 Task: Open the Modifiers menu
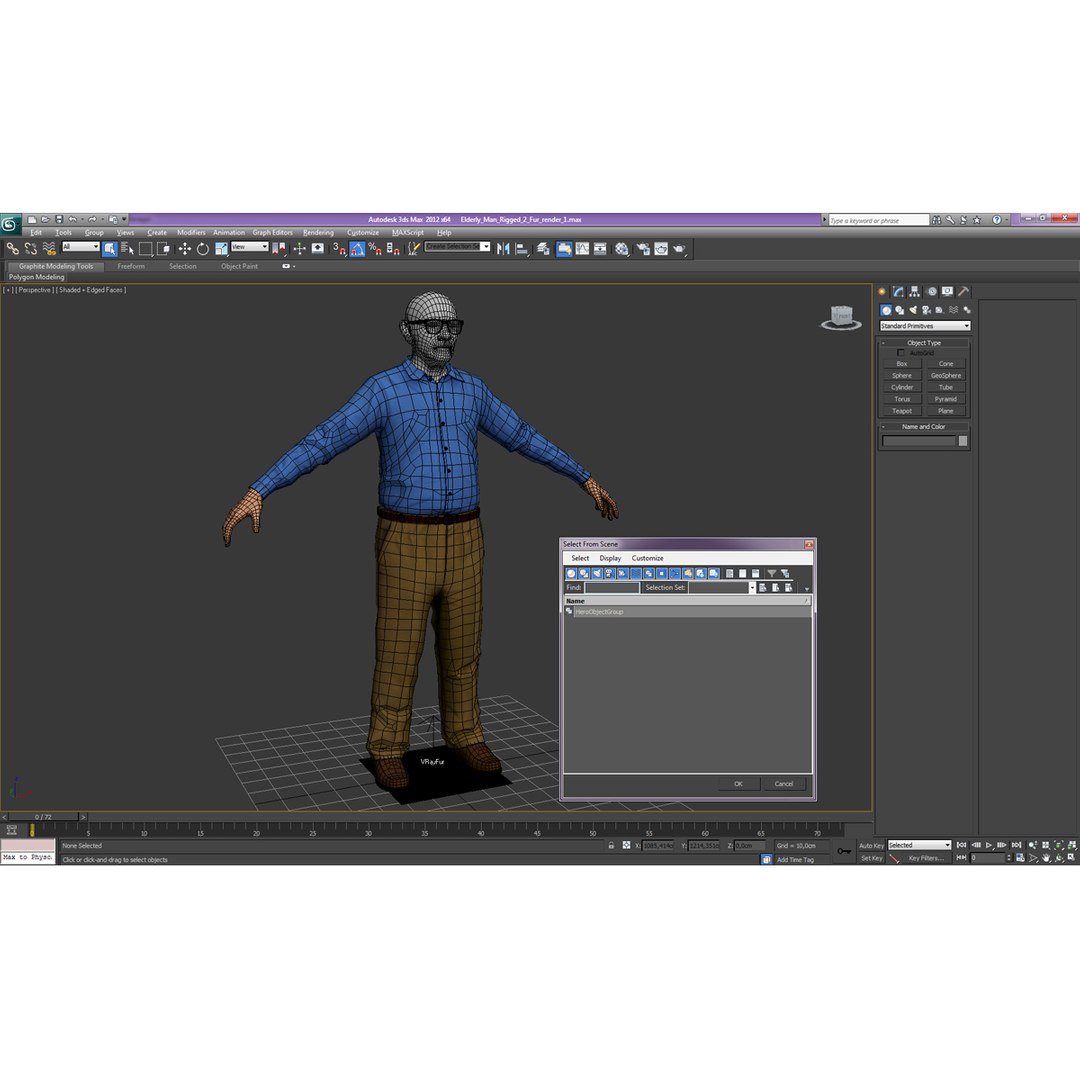[191, 233]
